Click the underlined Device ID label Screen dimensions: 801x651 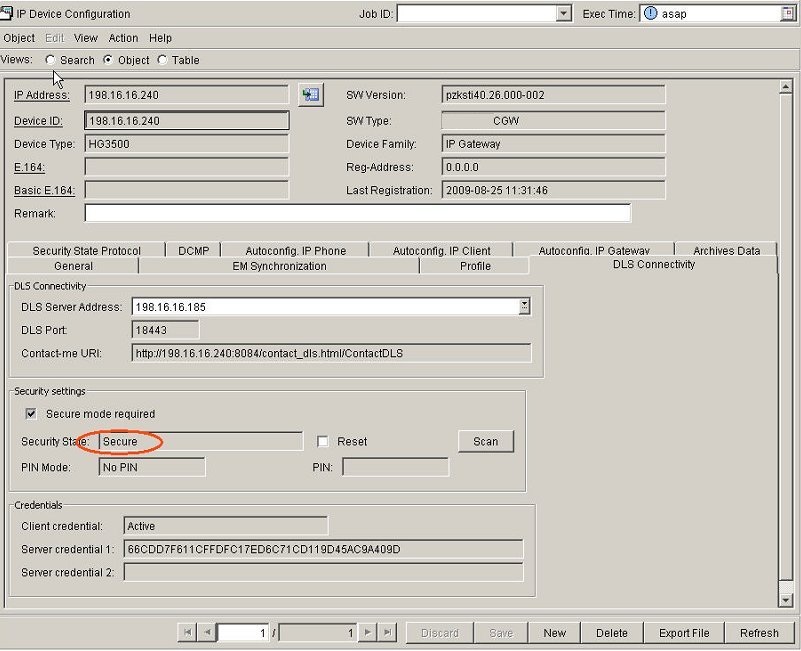click(38, 121)
